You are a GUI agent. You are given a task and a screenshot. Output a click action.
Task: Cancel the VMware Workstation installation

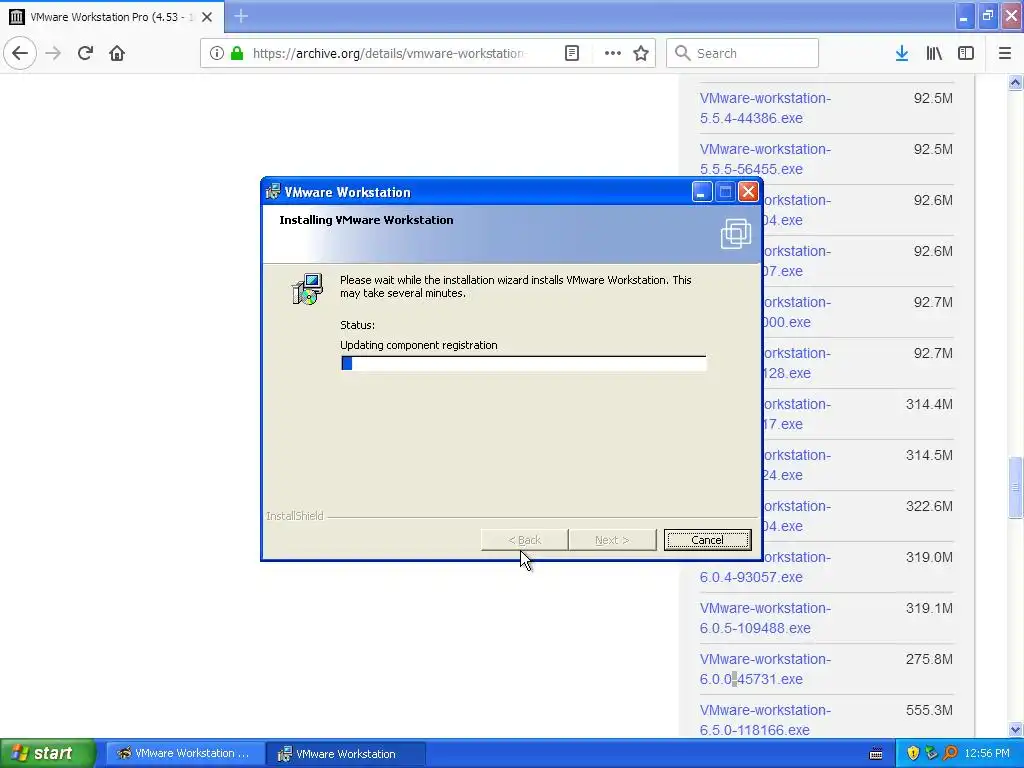click(x=707, y=540)
